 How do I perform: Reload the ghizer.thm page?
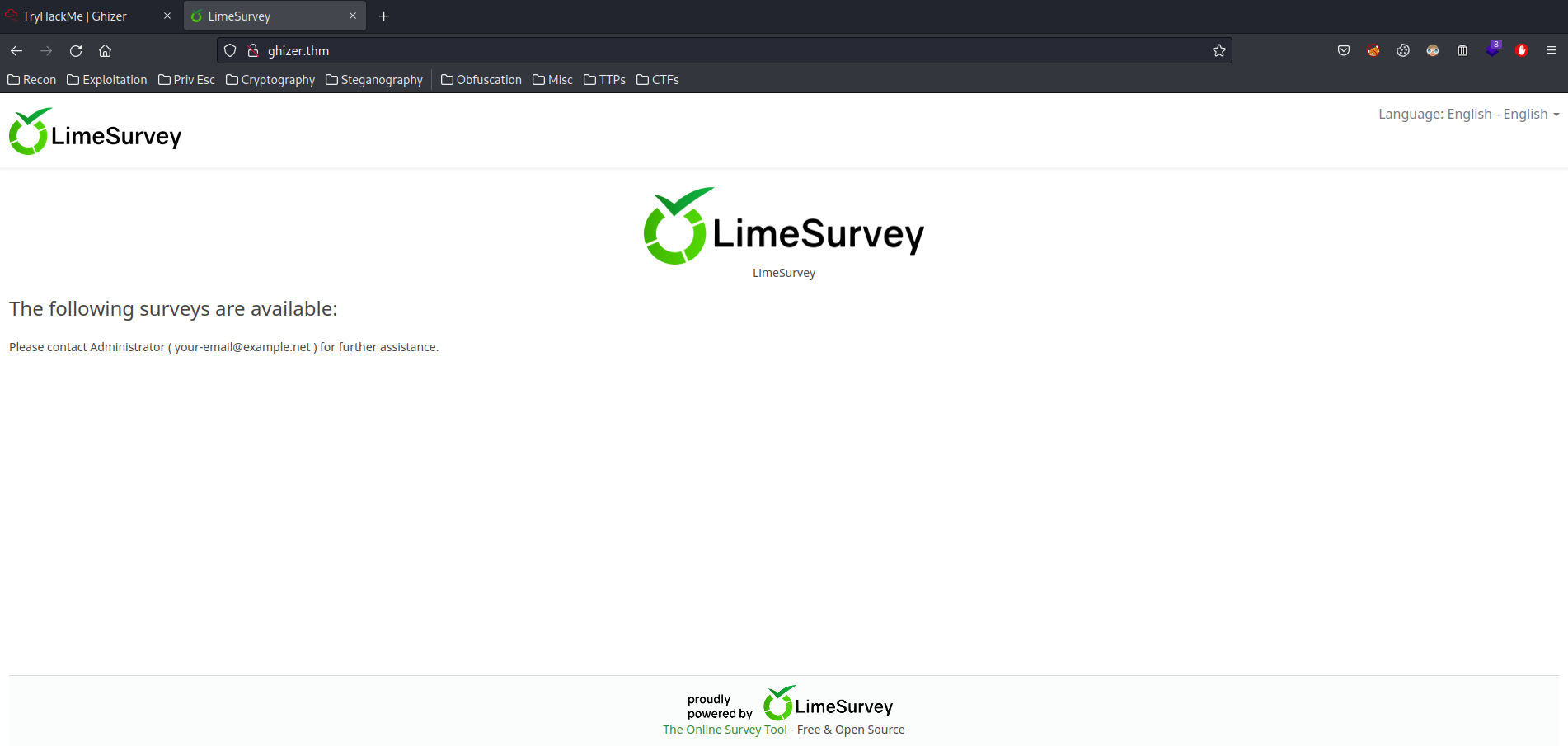pyautogui.click(x=76, y=51)
